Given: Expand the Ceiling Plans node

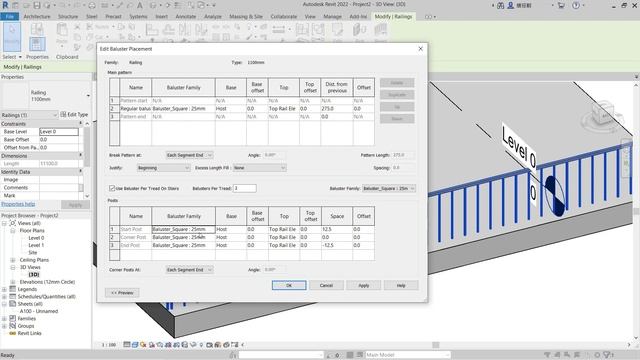Looking at the screenshot, I should click(x=13, y=260).
